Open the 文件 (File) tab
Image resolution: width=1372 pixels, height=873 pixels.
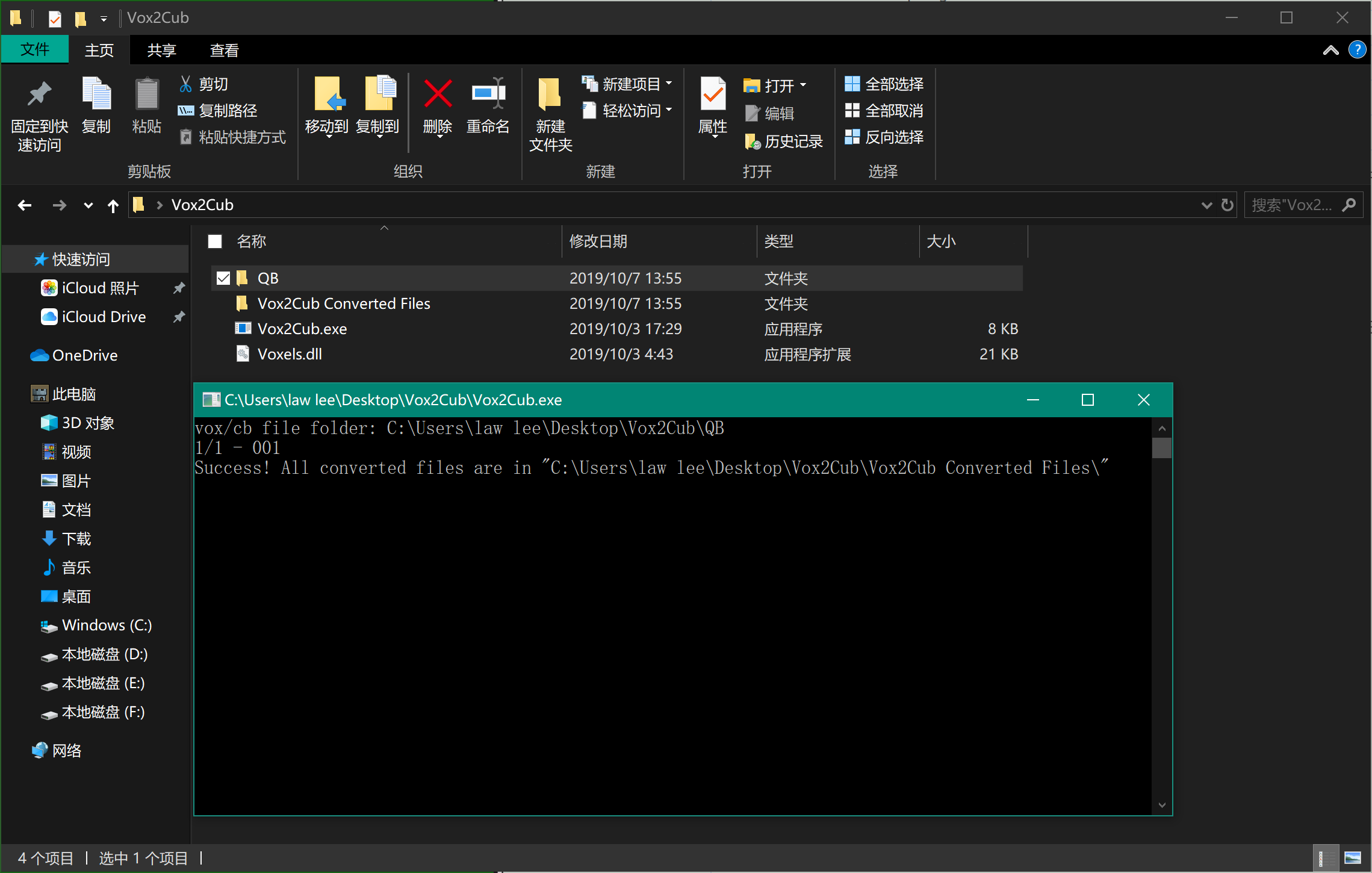pos(35,49)
